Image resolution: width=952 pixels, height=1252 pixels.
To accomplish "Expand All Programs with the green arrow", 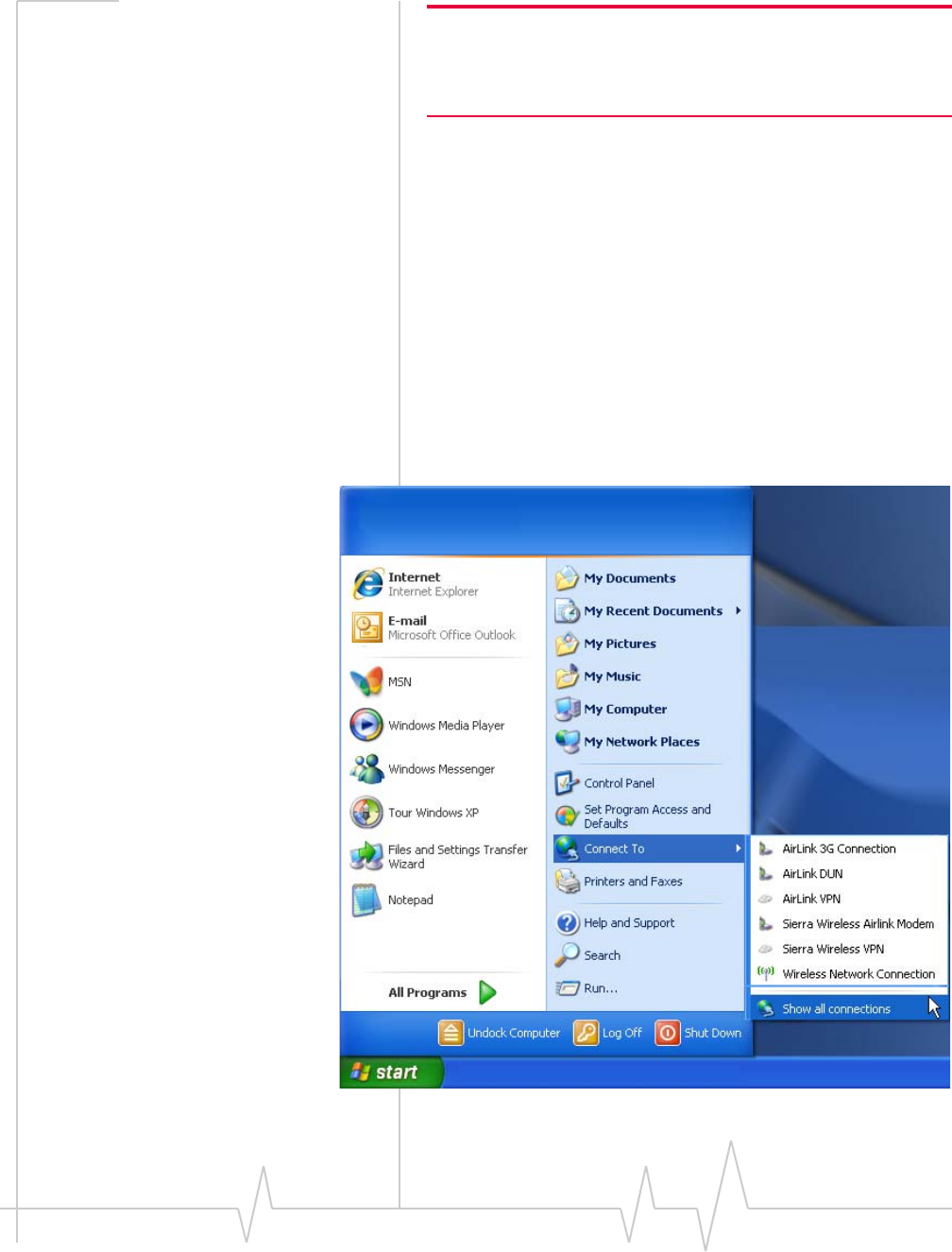I will tap(487, 992).
